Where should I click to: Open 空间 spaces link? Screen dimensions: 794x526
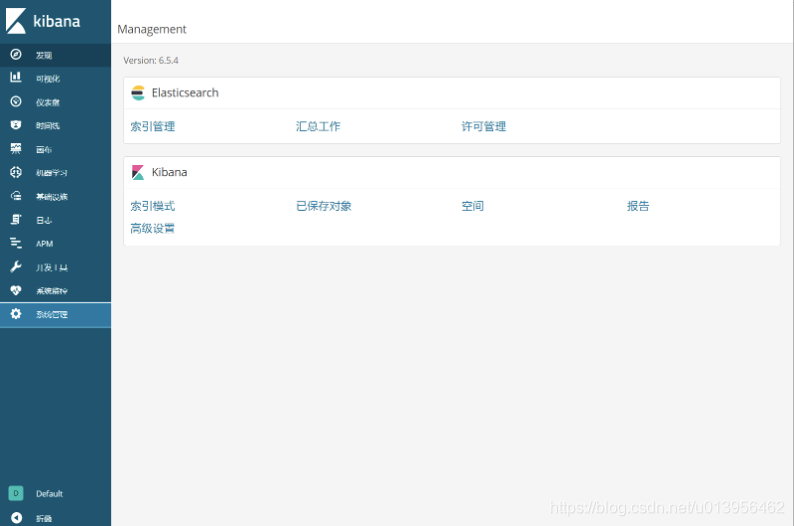pos(472,206)
